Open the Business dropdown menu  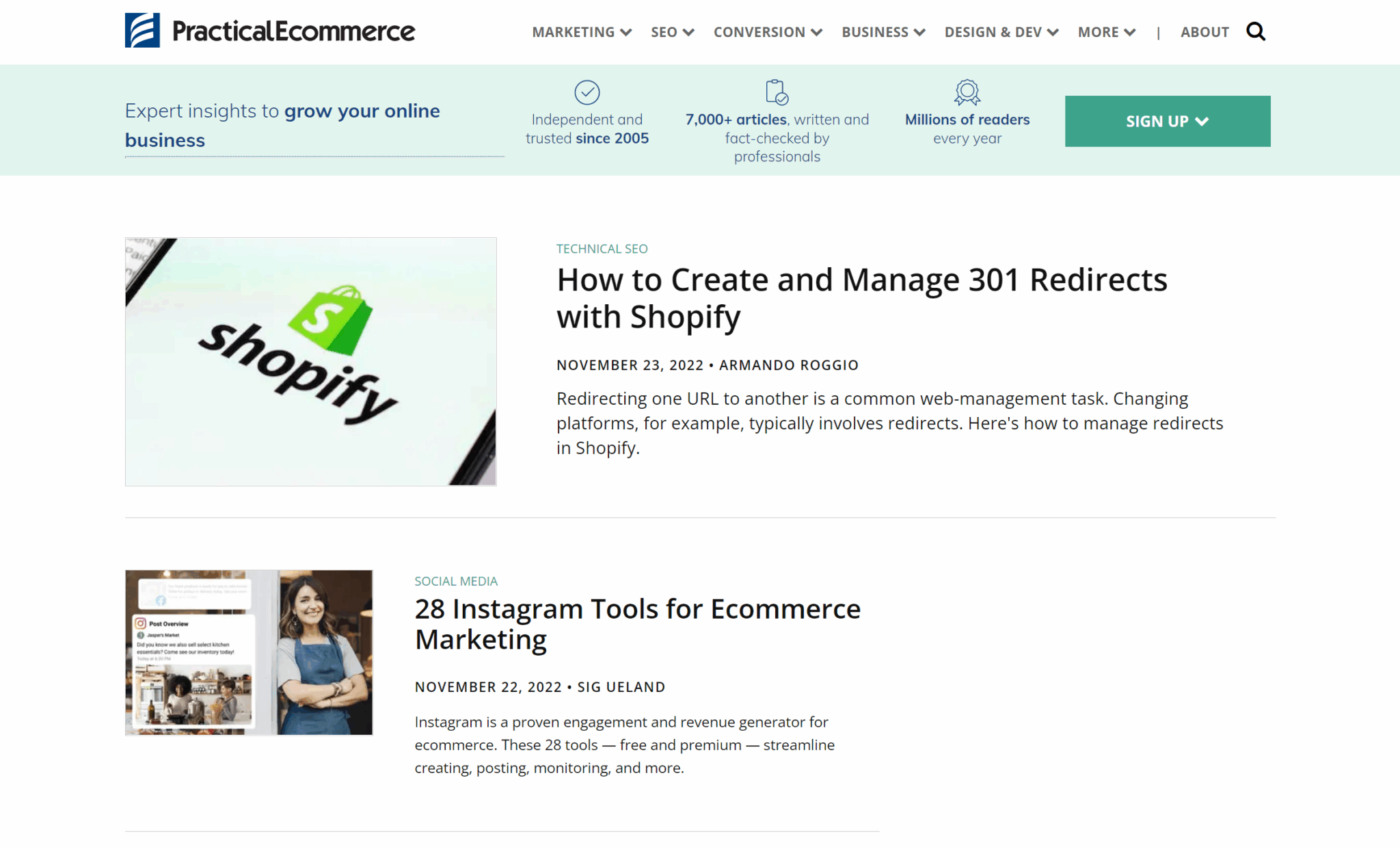pyautogui.click(x=884, y=32)
